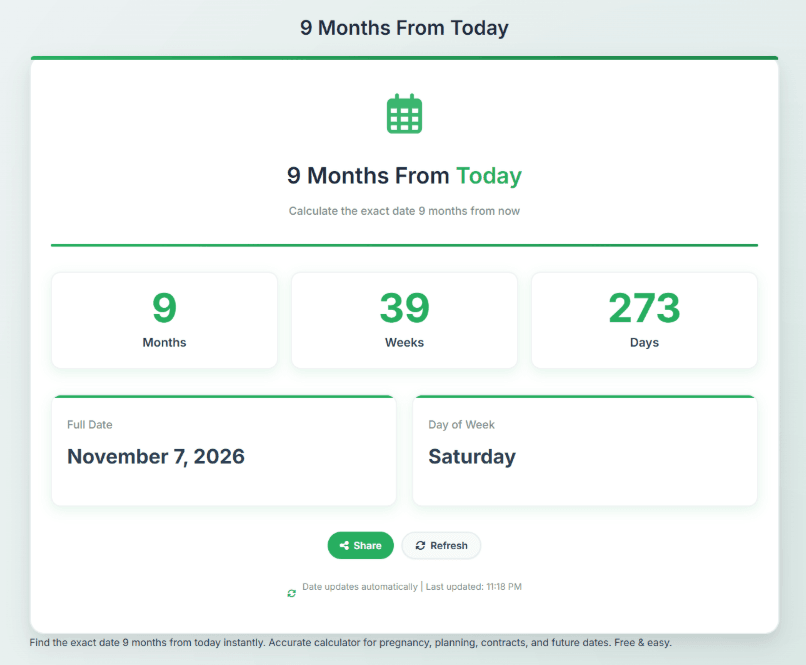
Task: Click the refresh arrows icon in Refresh button
Action: point(420,545)
